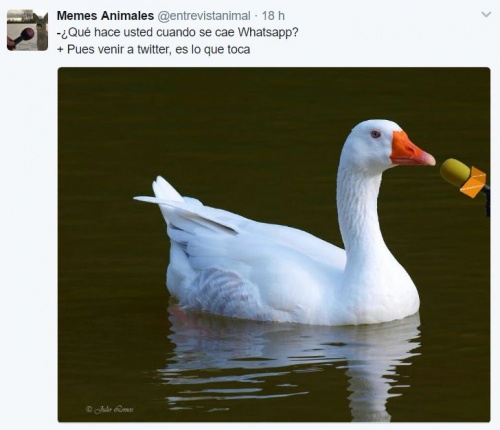Click the Whatsapp question tweet line
The width and height of the screenshot is (500, 430).
[x=177, y=33]
